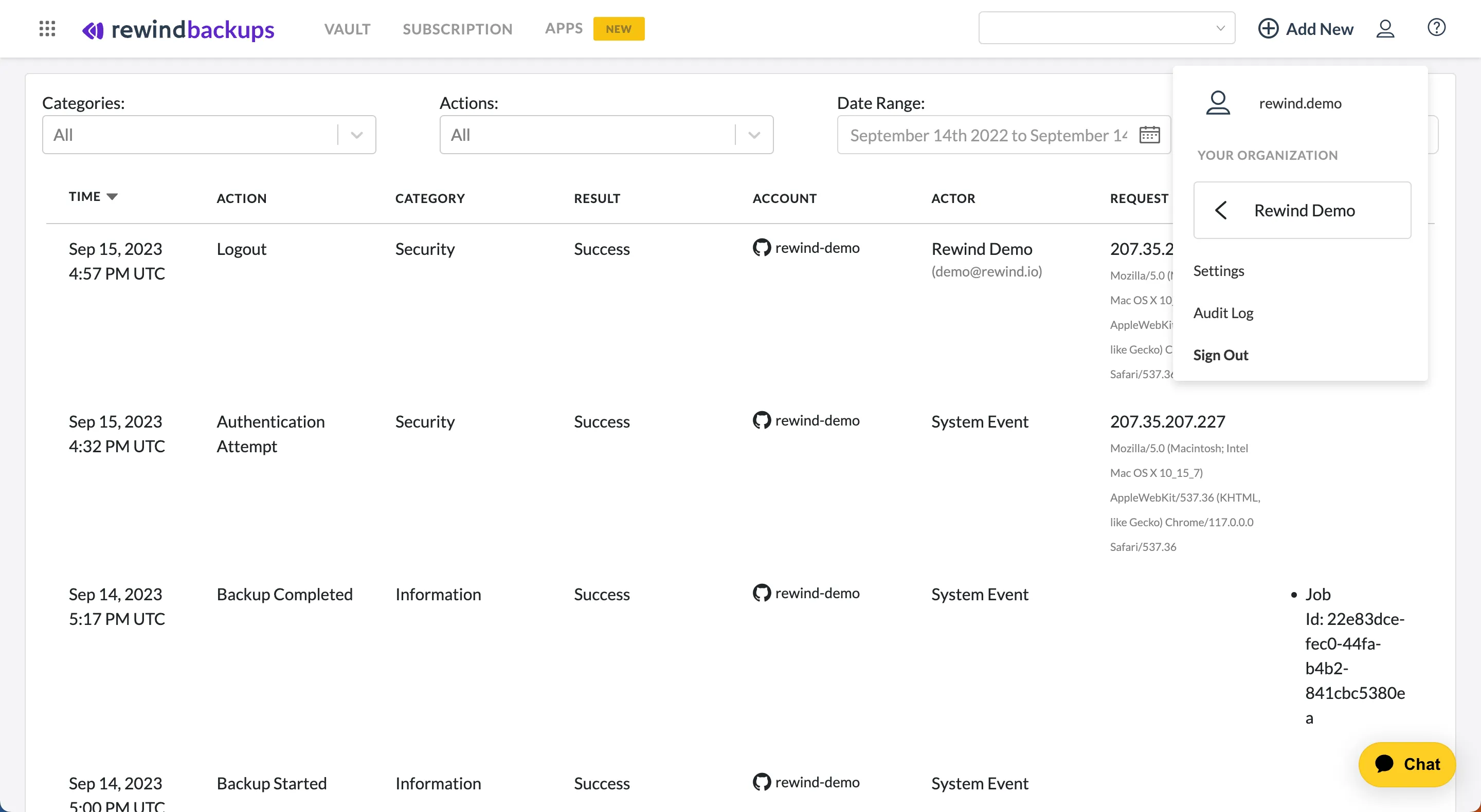Click IP address 207.35.207.227
The height and width of the screenshot is (812, 1481).
click(x=1168, y=422)
